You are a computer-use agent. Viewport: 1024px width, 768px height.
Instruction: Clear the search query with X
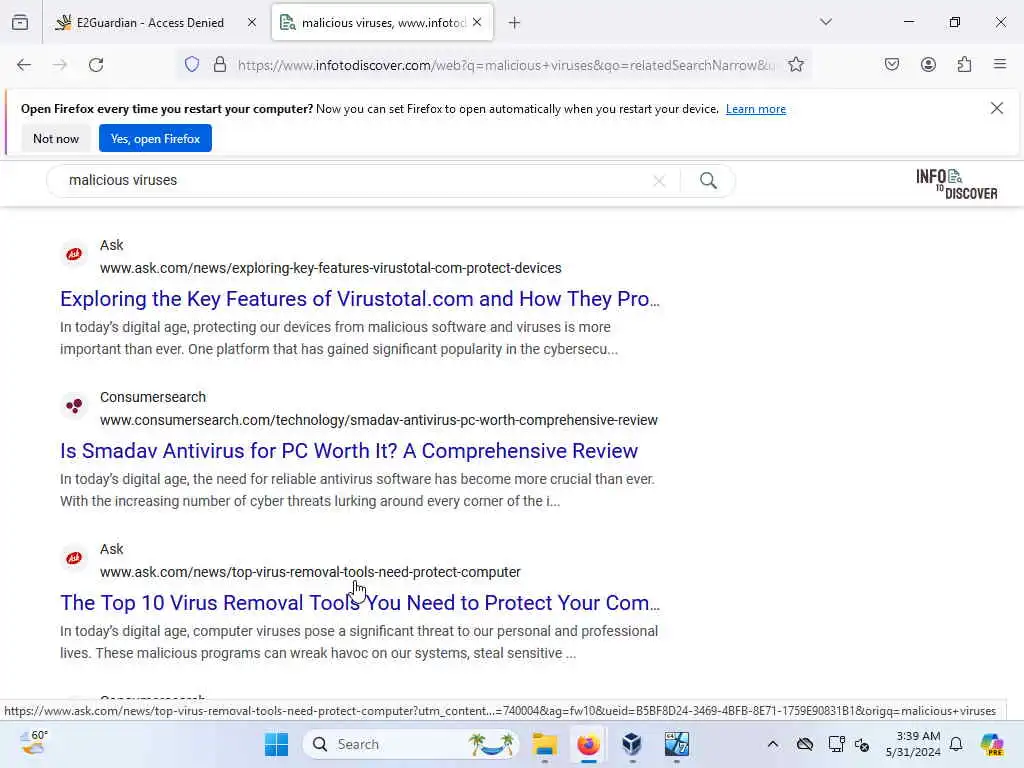pyautogui.click(x=659, y=181)
